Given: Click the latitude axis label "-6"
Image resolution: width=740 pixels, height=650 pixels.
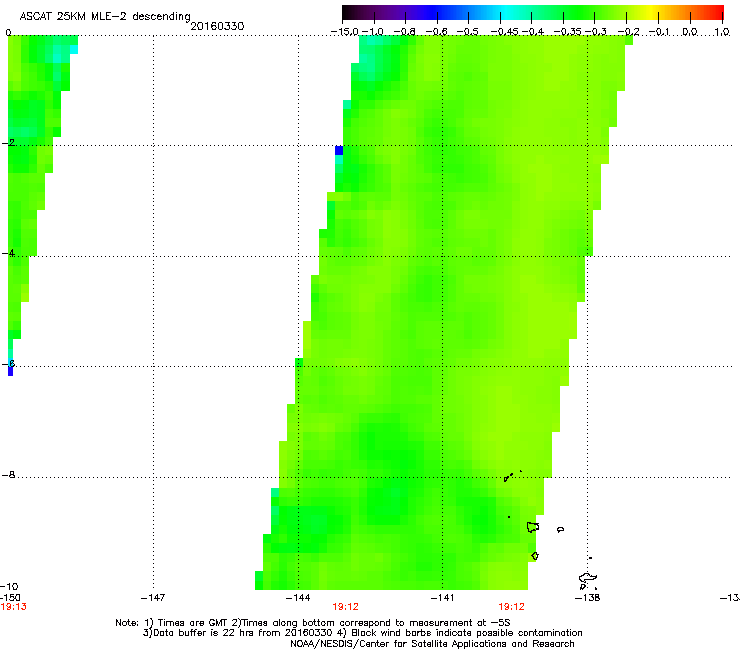Looking at the screenshot, I should click(x=8, y=363).
